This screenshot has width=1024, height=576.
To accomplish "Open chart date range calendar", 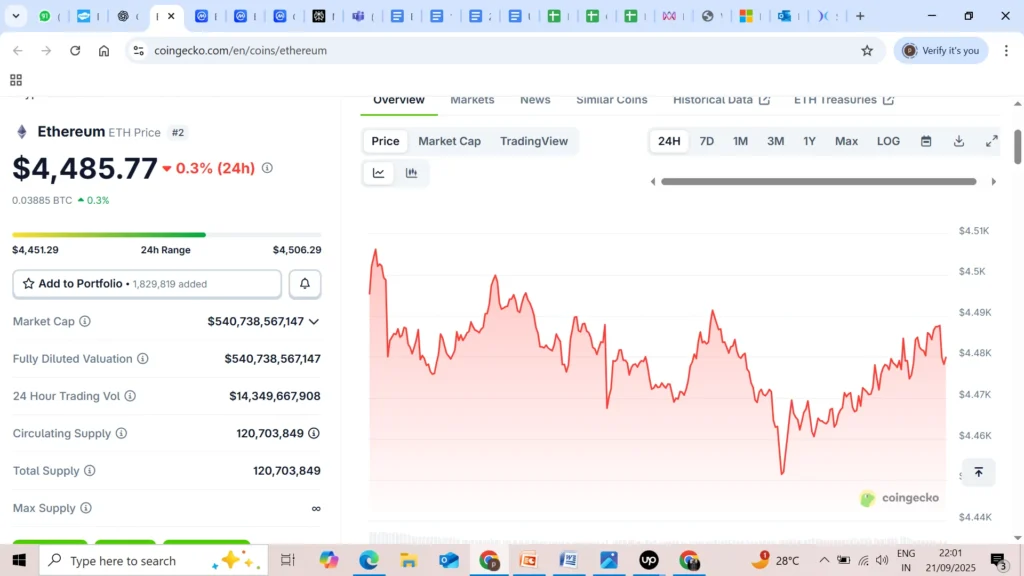I will [926, 141].
